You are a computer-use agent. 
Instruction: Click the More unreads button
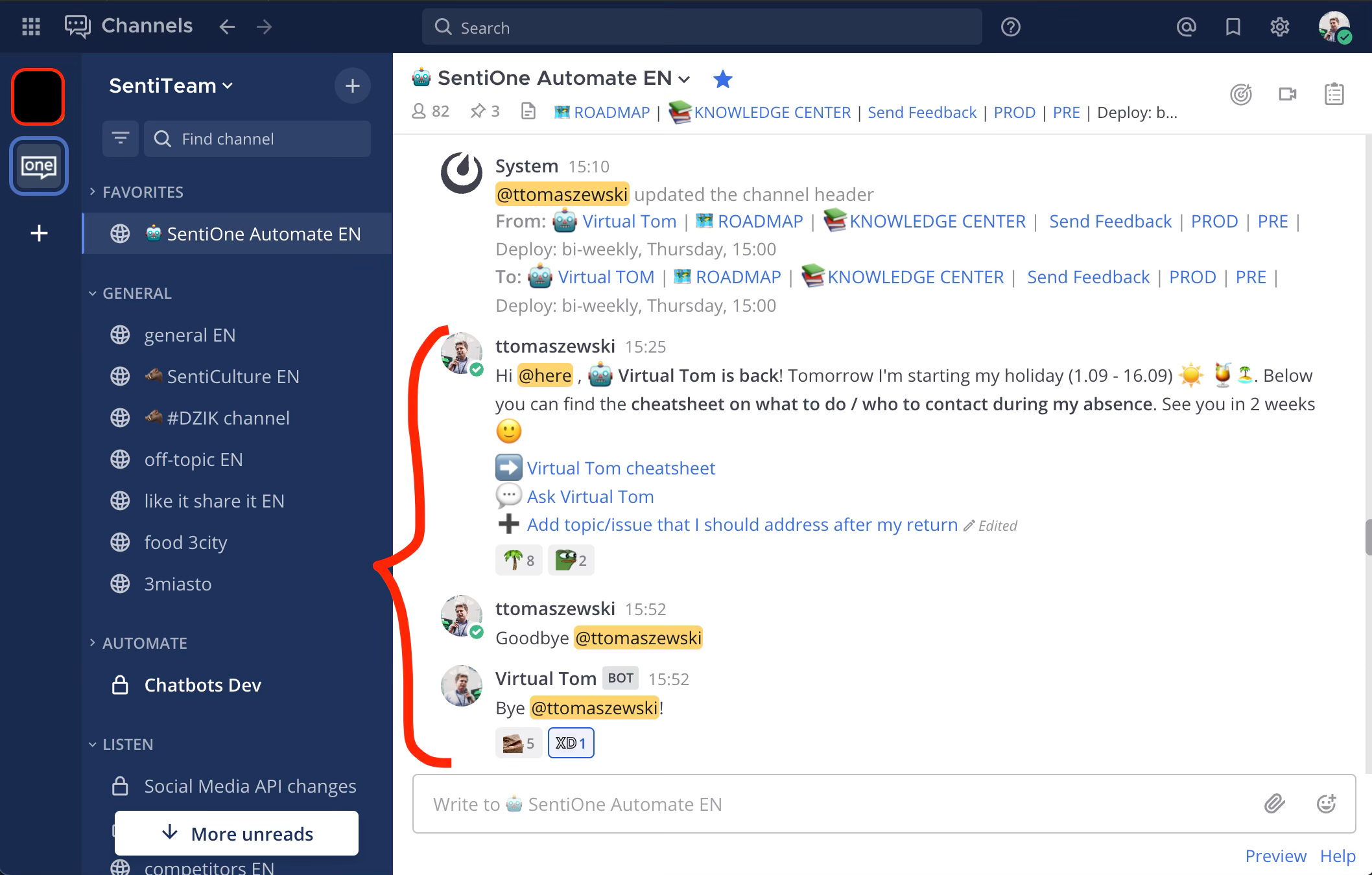(237, 834)
